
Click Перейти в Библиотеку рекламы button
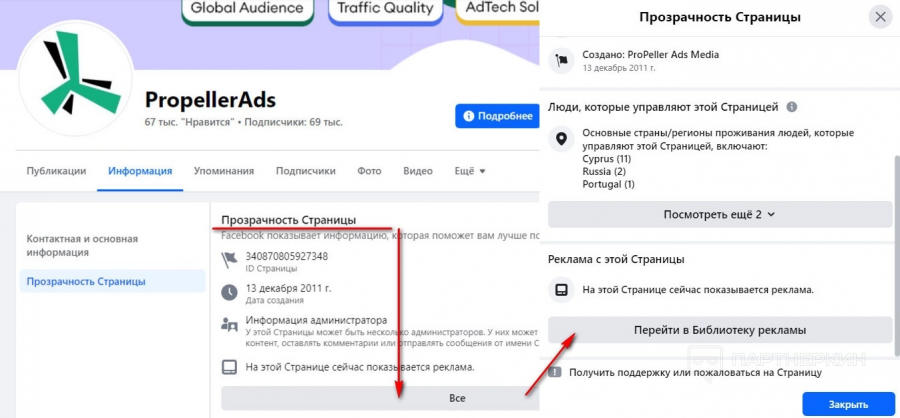720,330
